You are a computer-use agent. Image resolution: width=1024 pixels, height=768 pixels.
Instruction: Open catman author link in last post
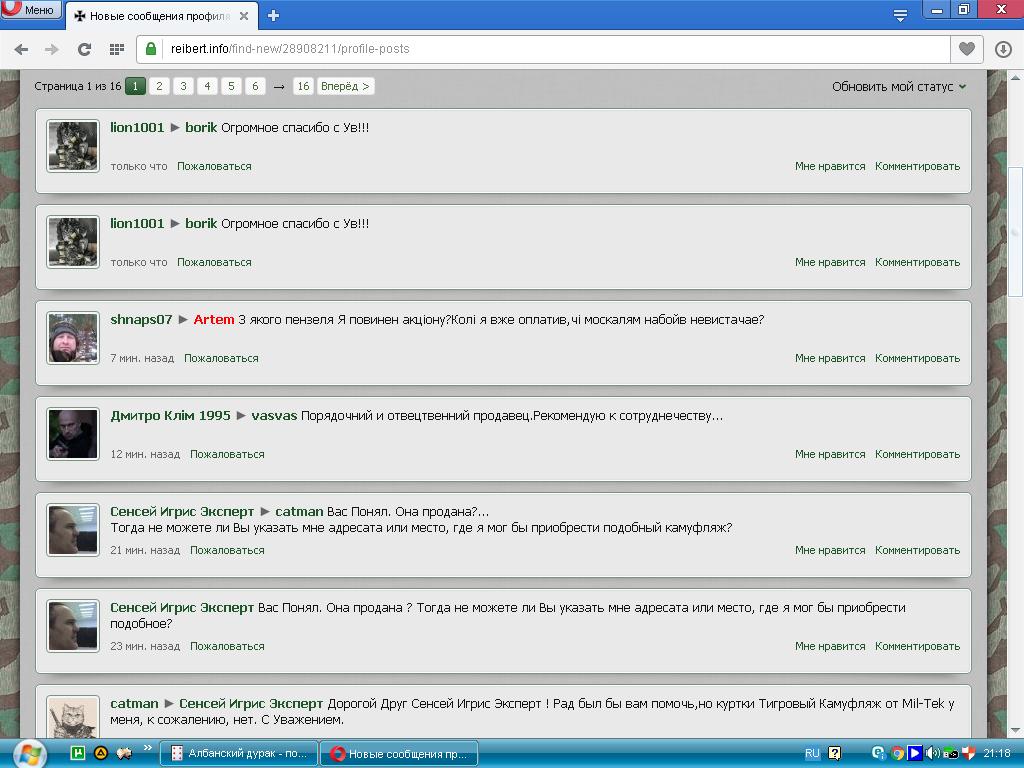tap(135, 703)
